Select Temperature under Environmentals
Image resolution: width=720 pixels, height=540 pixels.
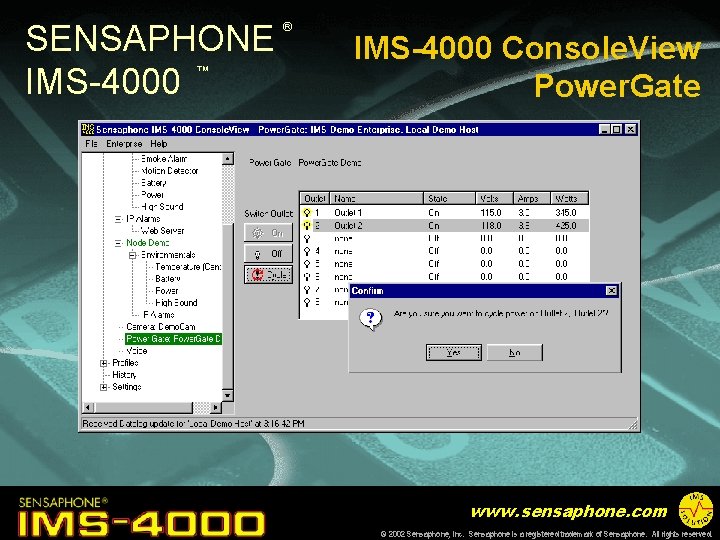click(188, 267)
